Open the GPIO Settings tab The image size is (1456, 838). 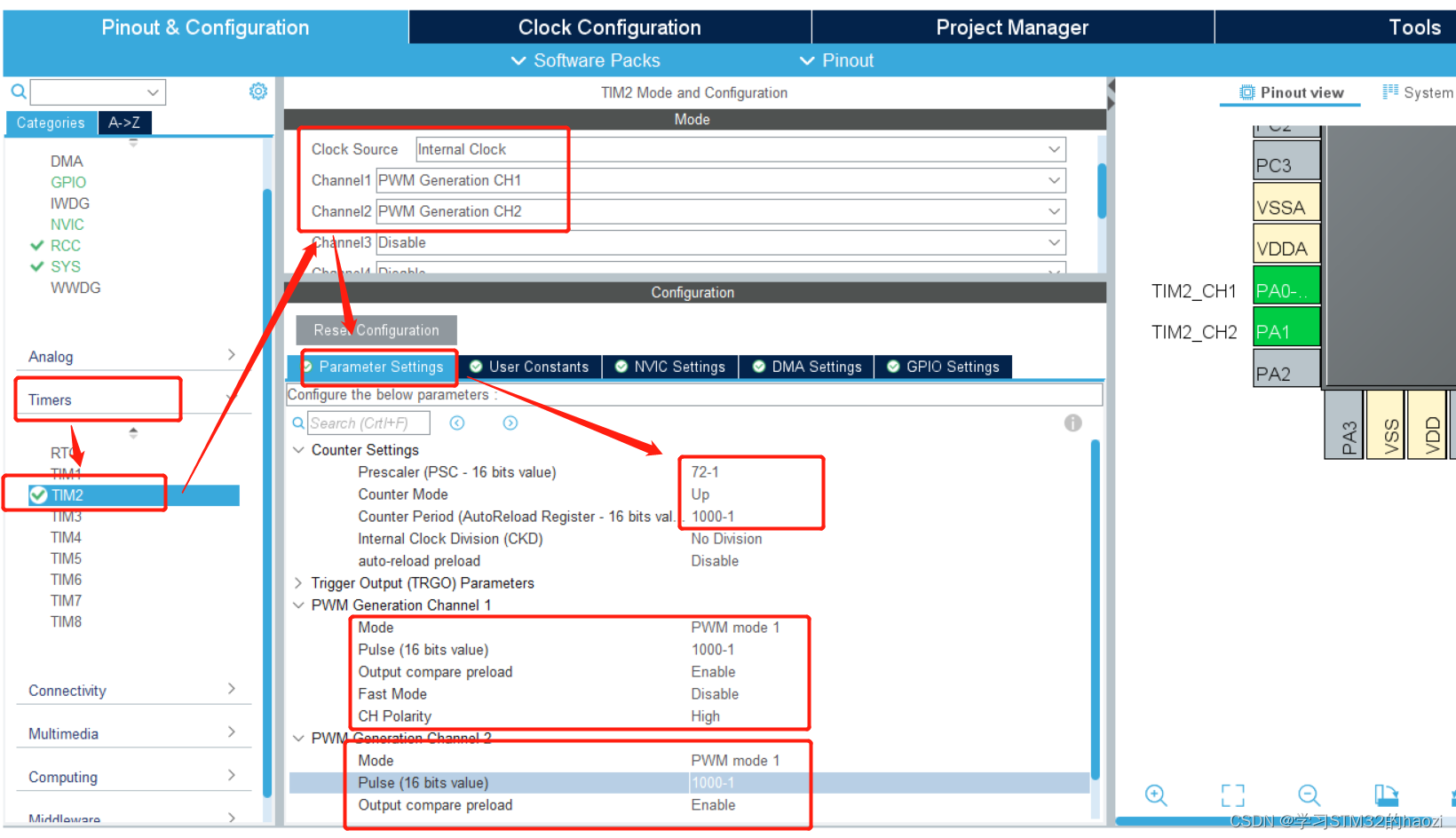click(944, 367)
